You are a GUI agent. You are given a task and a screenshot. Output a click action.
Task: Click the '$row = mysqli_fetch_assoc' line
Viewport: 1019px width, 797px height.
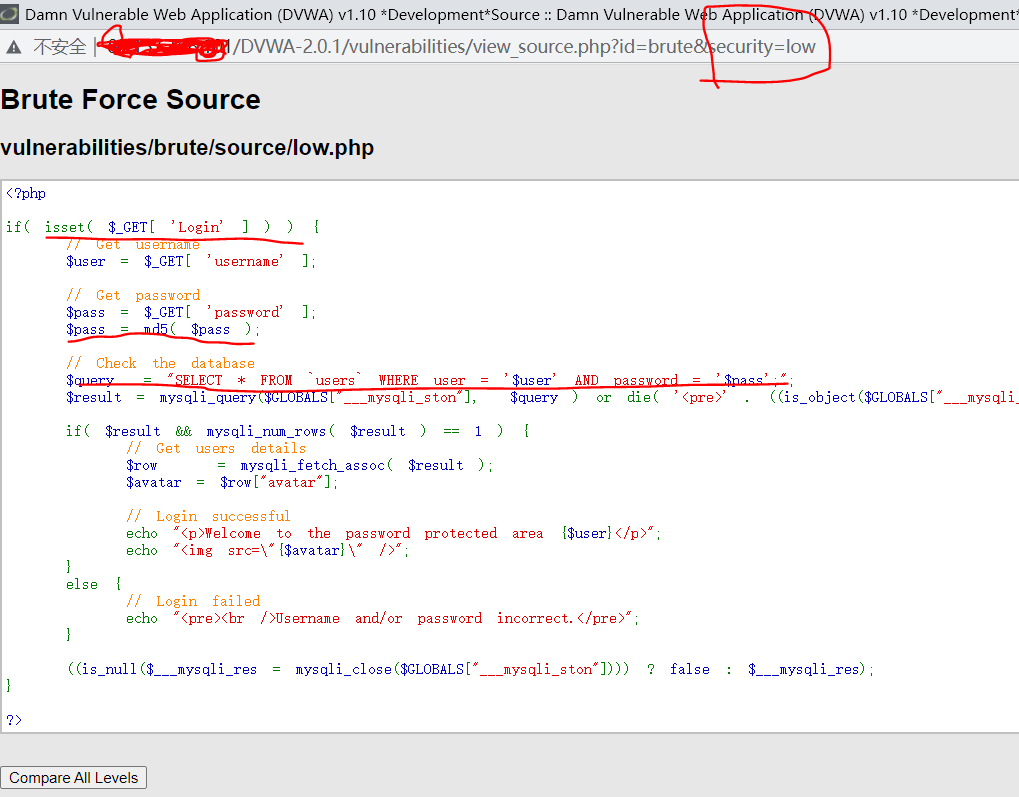pos(309,465)
